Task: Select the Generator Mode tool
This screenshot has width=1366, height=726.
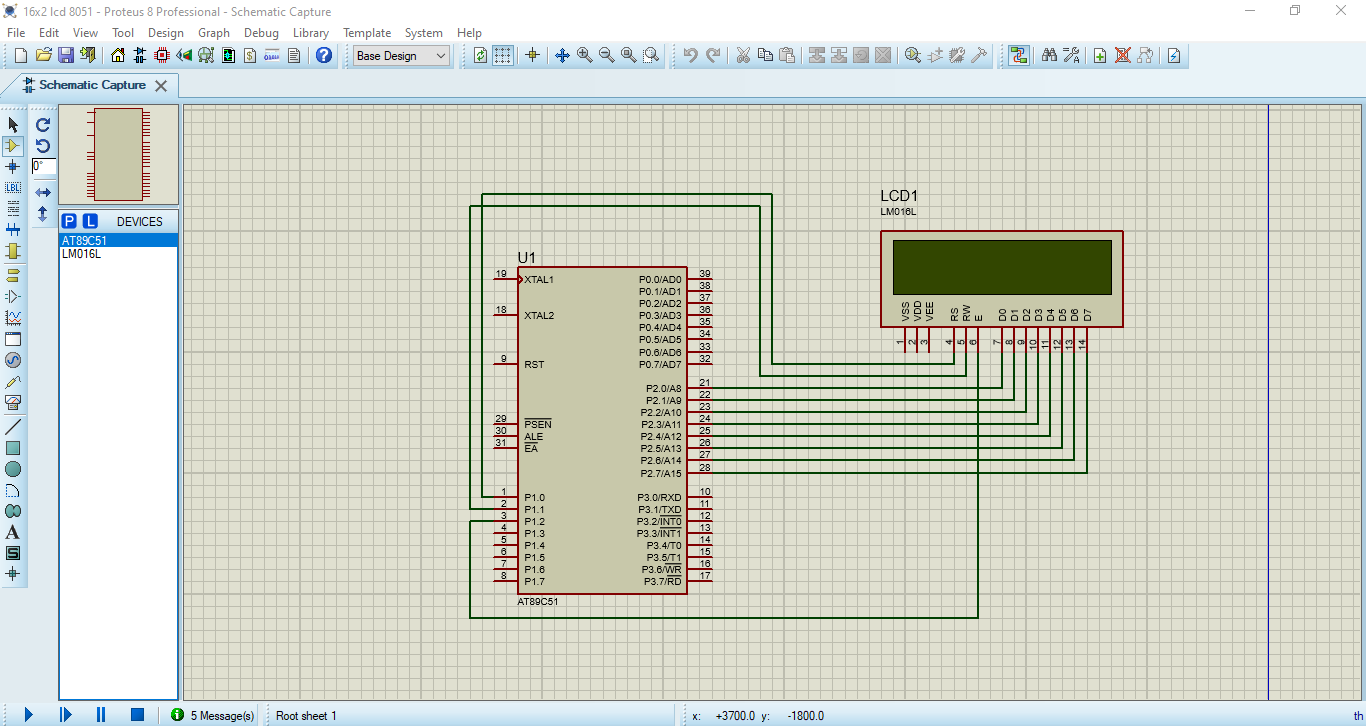Action: click(13, 360)
